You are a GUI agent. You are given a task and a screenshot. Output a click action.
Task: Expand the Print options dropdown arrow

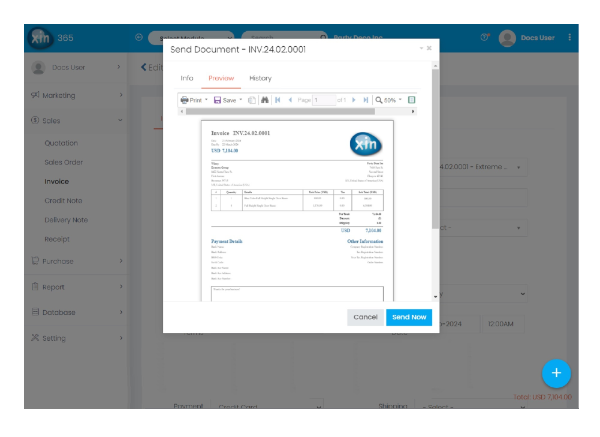pyautogui.click(x=206, y=100)
